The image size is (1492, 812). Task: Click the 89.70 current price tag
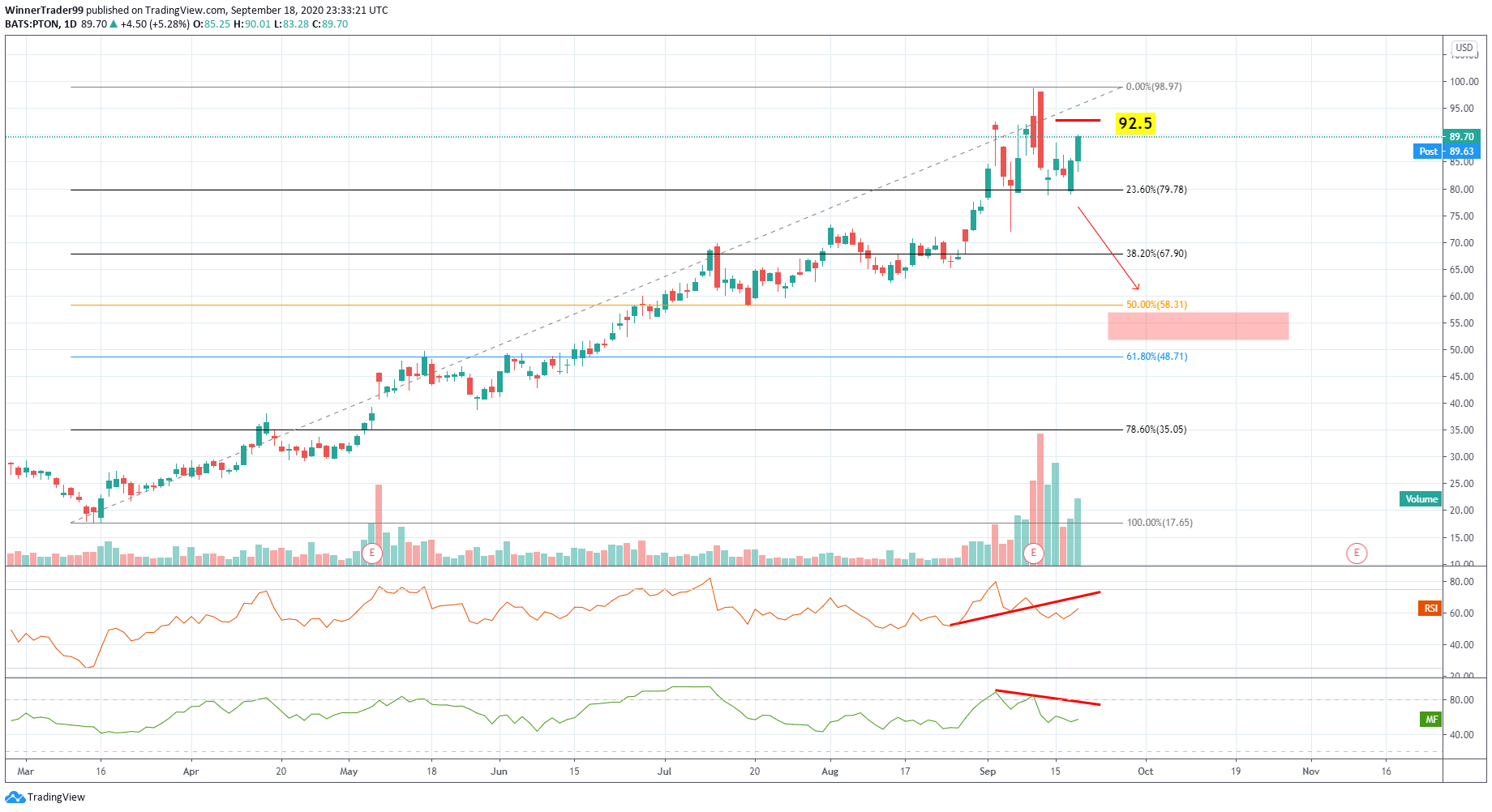pos(1461,137)
